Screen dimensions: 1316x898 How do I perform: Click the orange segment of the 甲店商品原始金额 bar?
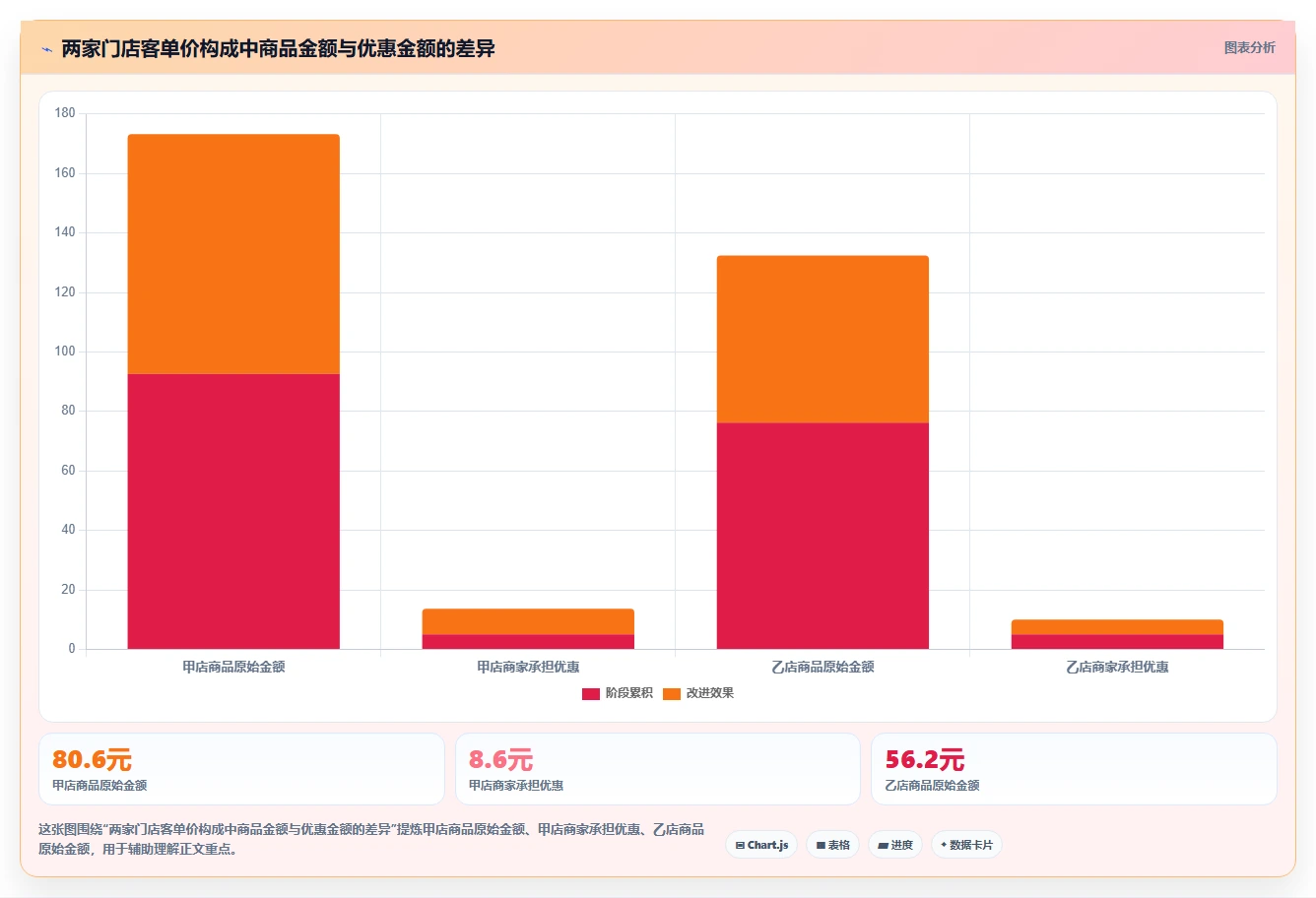point(233,254)
